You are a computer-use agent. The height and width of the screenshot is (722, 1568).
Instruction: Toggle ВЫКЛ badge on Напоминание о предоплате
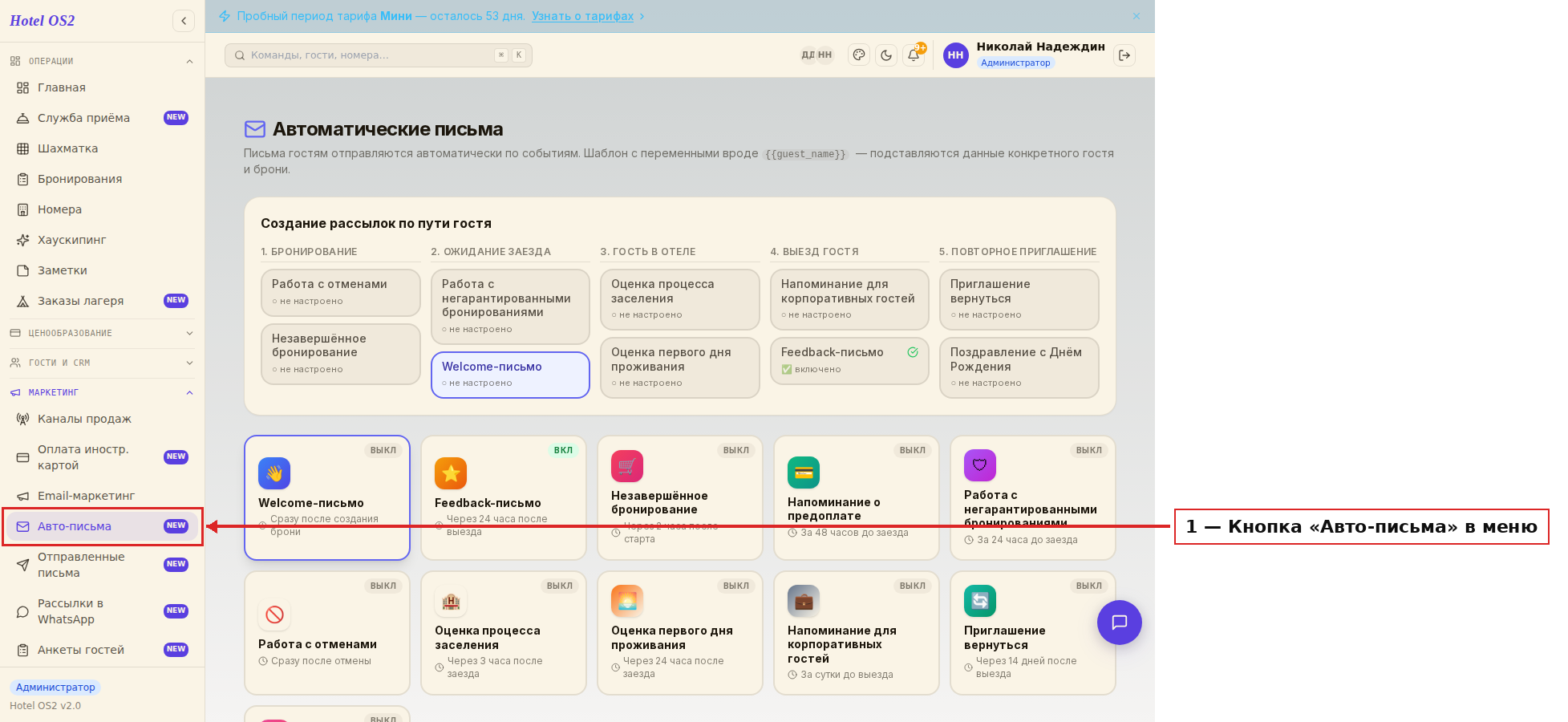[913, 451]
